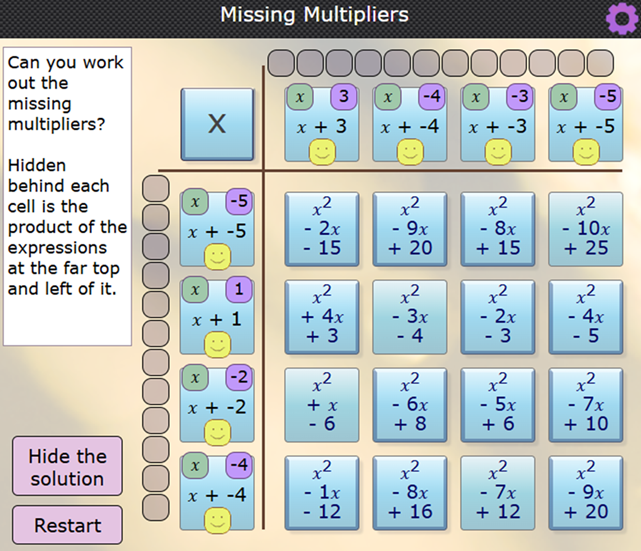Viewport: 641px width, 551px height.
Task: Click the x² - 8x + 16 product cell
Action: [x=409, y=492]
